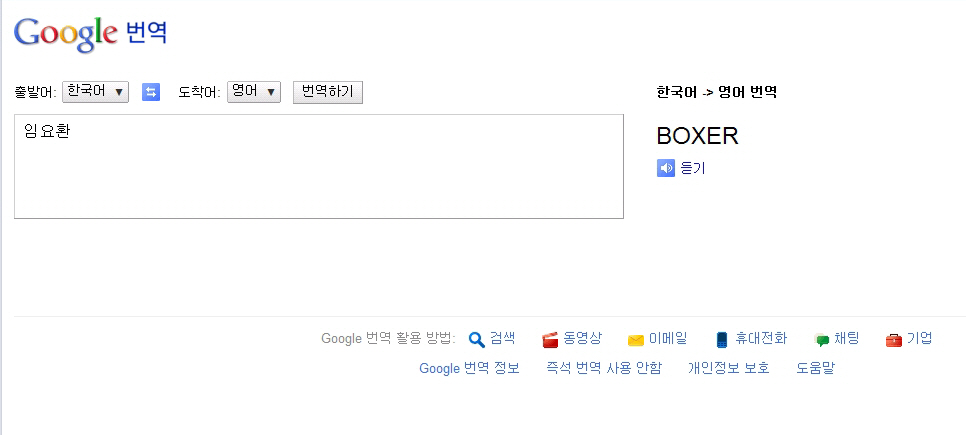Open the source language 한국어 dropdown
Image resolution: width=966 pixels, height=435 pixels.
click(x=95, y=92)
